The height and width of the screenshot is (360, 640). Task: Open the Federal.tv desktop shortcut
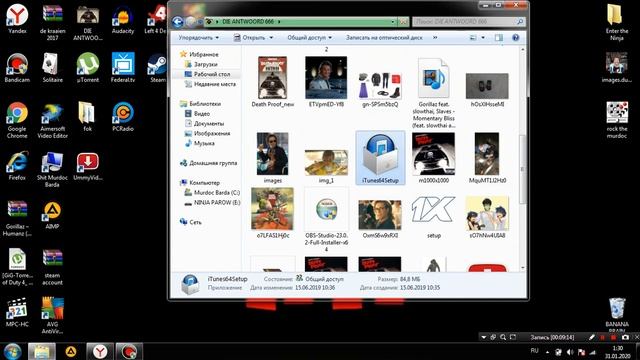click(x=123, y=68)
